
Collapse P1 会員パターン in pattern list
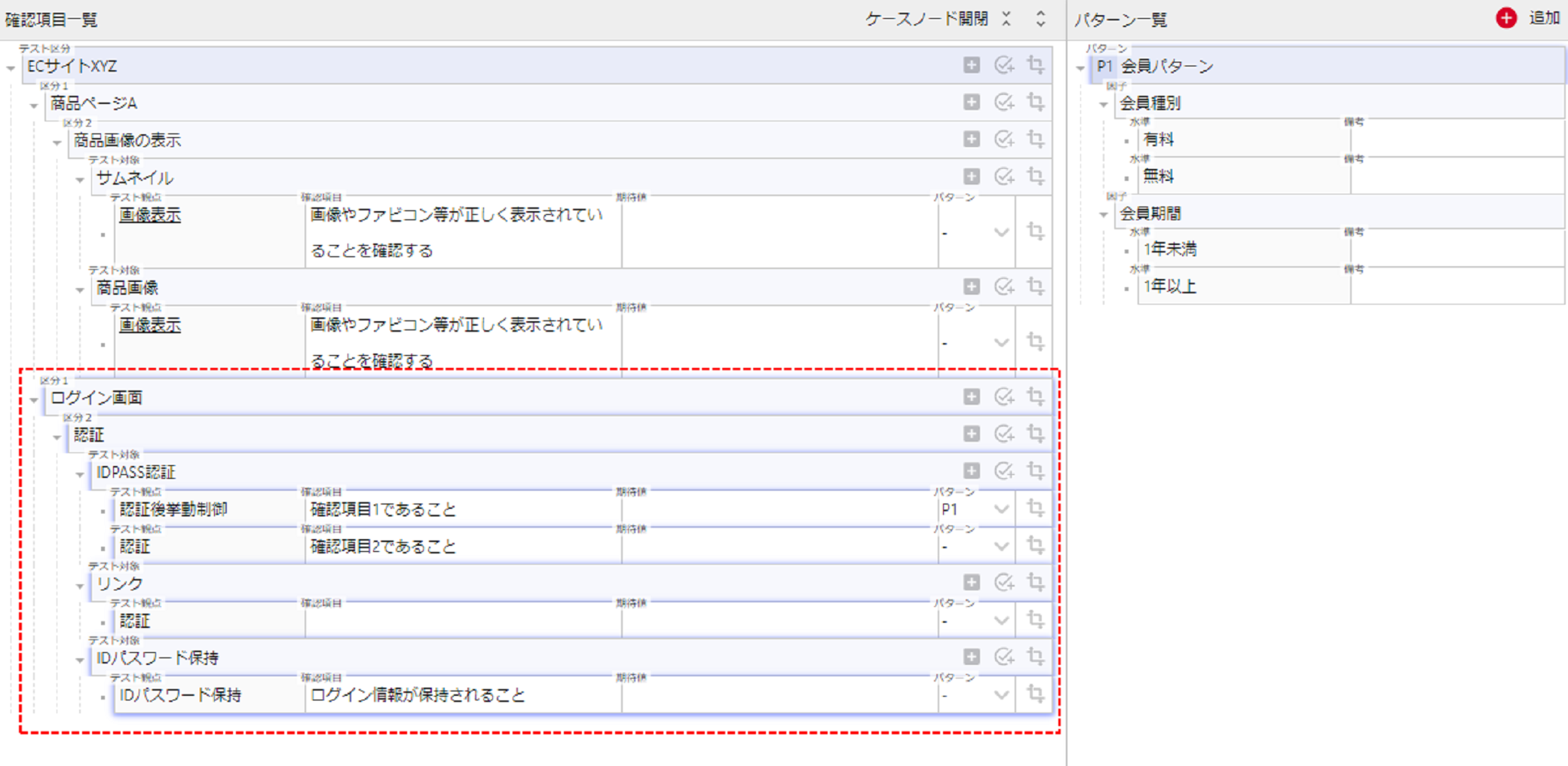coord(1080,69)
